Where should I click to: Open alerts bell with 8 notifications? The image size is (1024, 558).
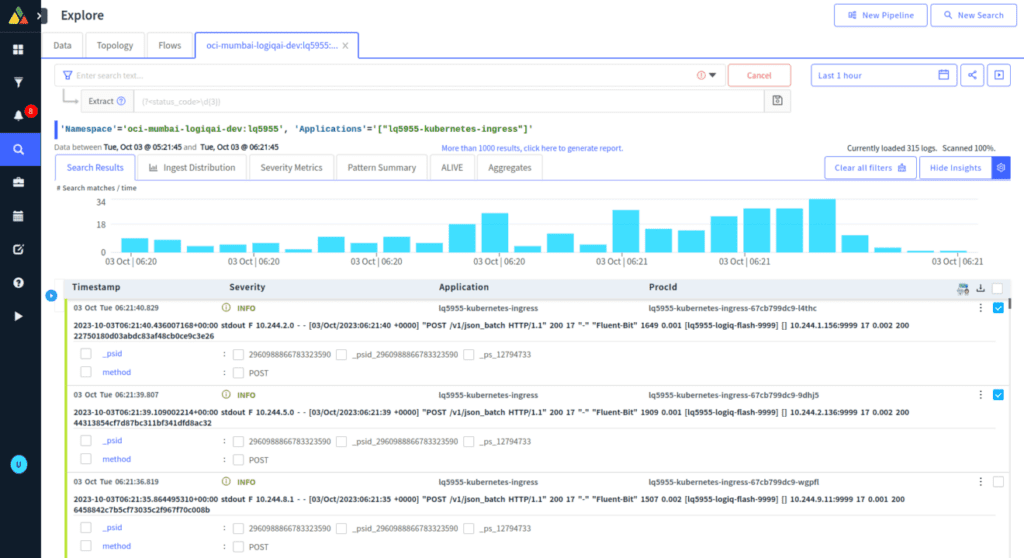[x=18, y=116]
